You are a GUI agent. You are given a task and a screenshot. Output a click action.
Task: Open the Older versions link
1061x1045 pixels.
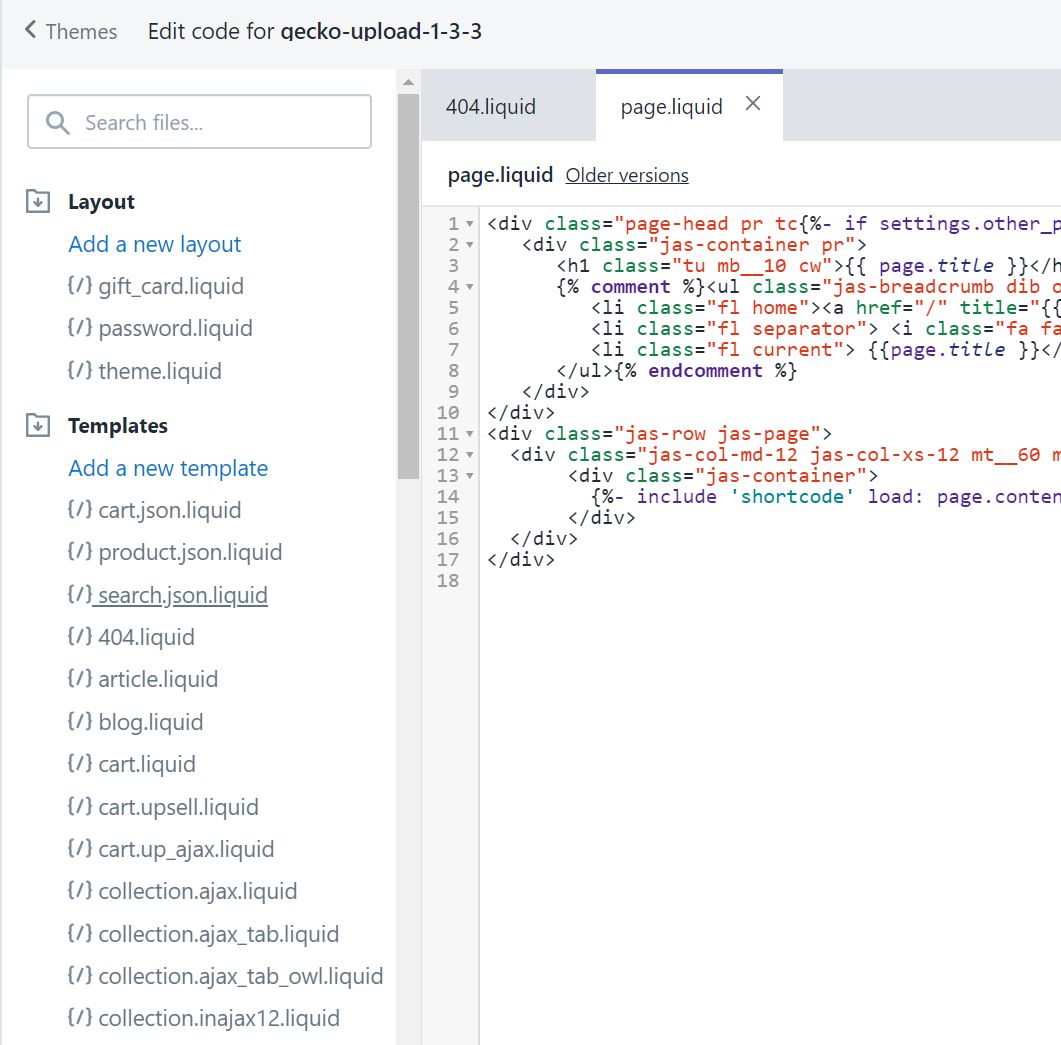627,176
